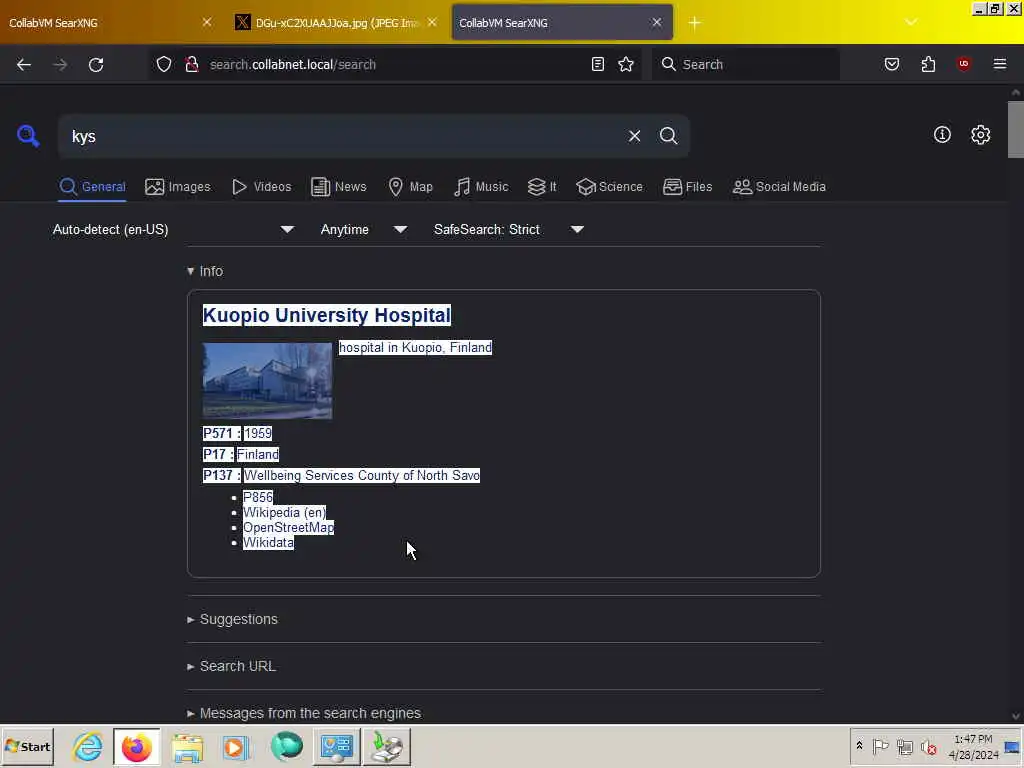Screen dimensions: 1024x768
Task: Open the Action Center flag icon
Action: (880, 746)
